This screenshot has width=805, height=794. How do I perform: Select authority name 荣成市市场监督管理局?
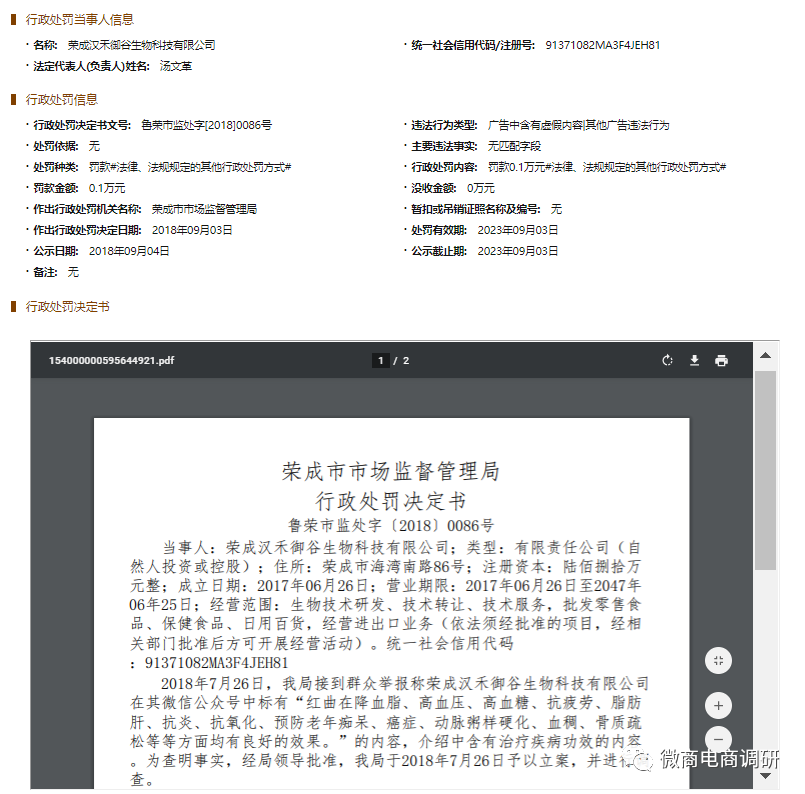204,209
